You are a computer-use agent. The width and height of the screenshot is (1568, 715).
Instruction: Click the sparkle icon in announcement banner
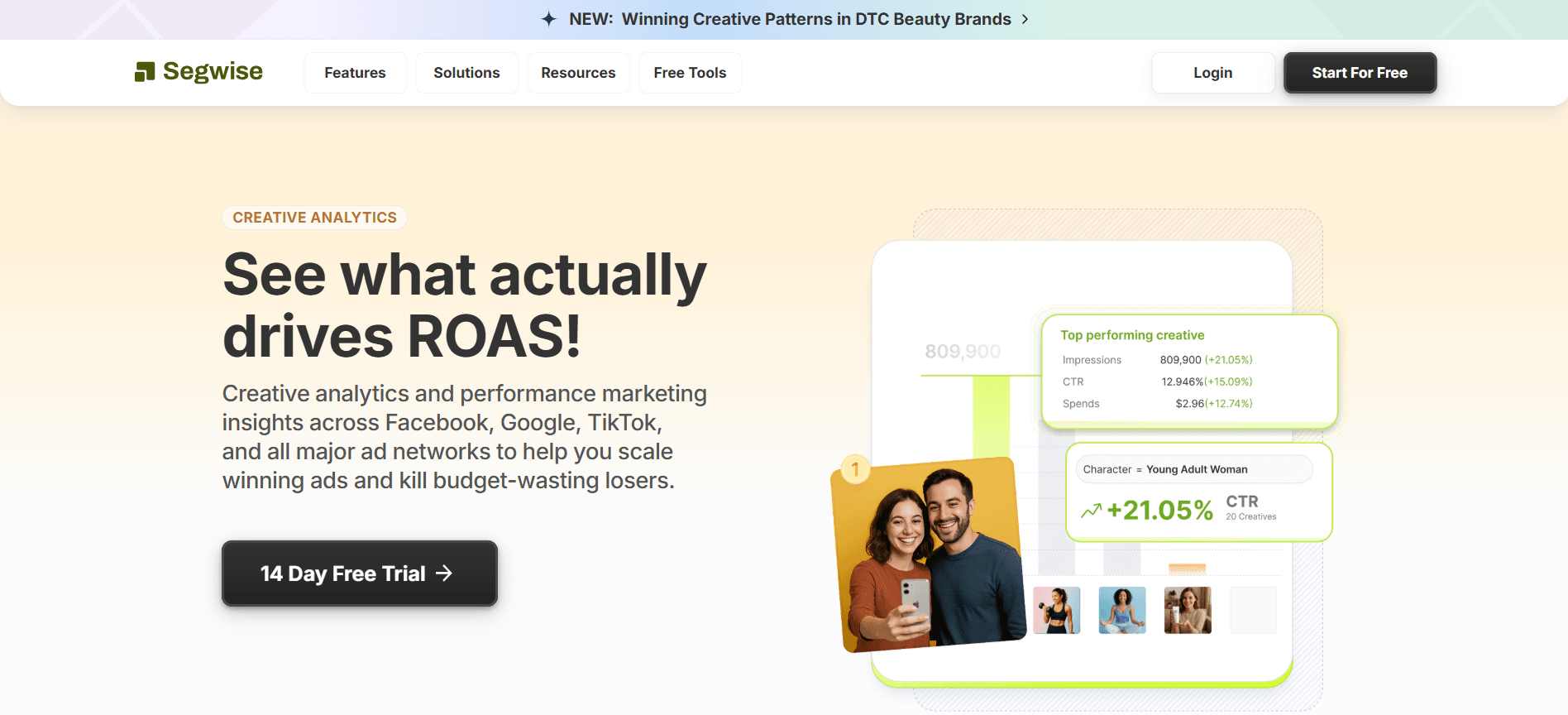tap(549, 19)
